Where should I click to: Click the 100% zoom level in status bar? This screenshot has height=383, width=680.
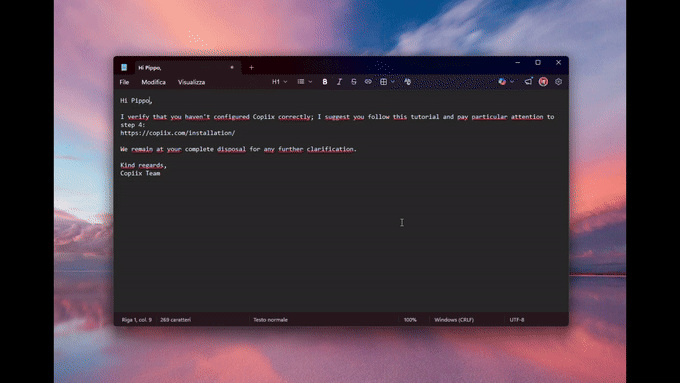click(410, 320)
